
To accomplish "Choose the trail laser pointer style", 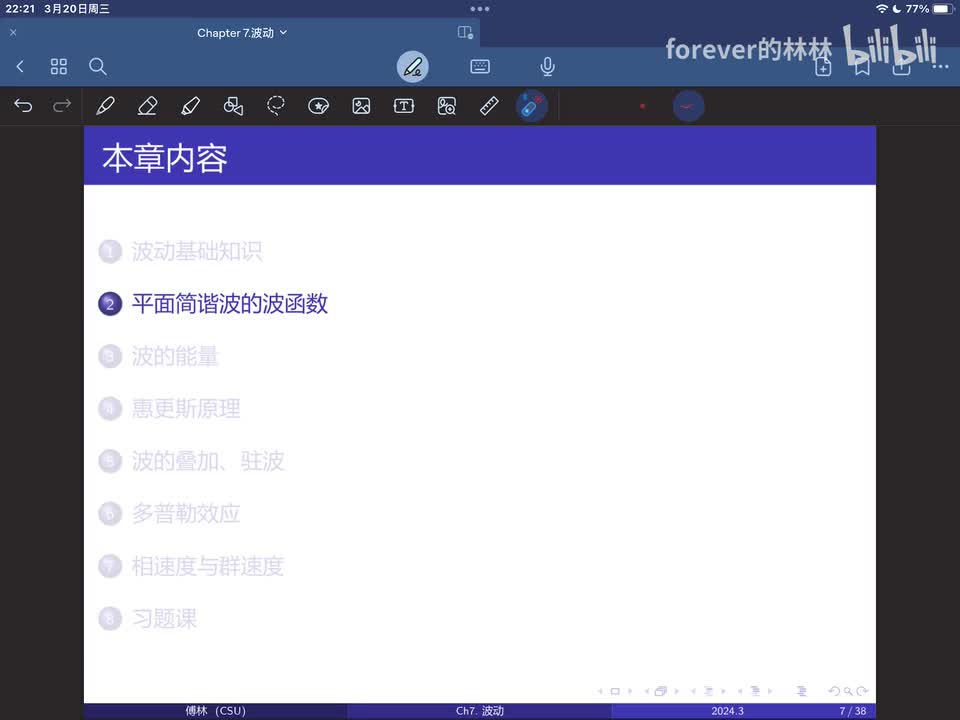I will click(x=688, y=106).
